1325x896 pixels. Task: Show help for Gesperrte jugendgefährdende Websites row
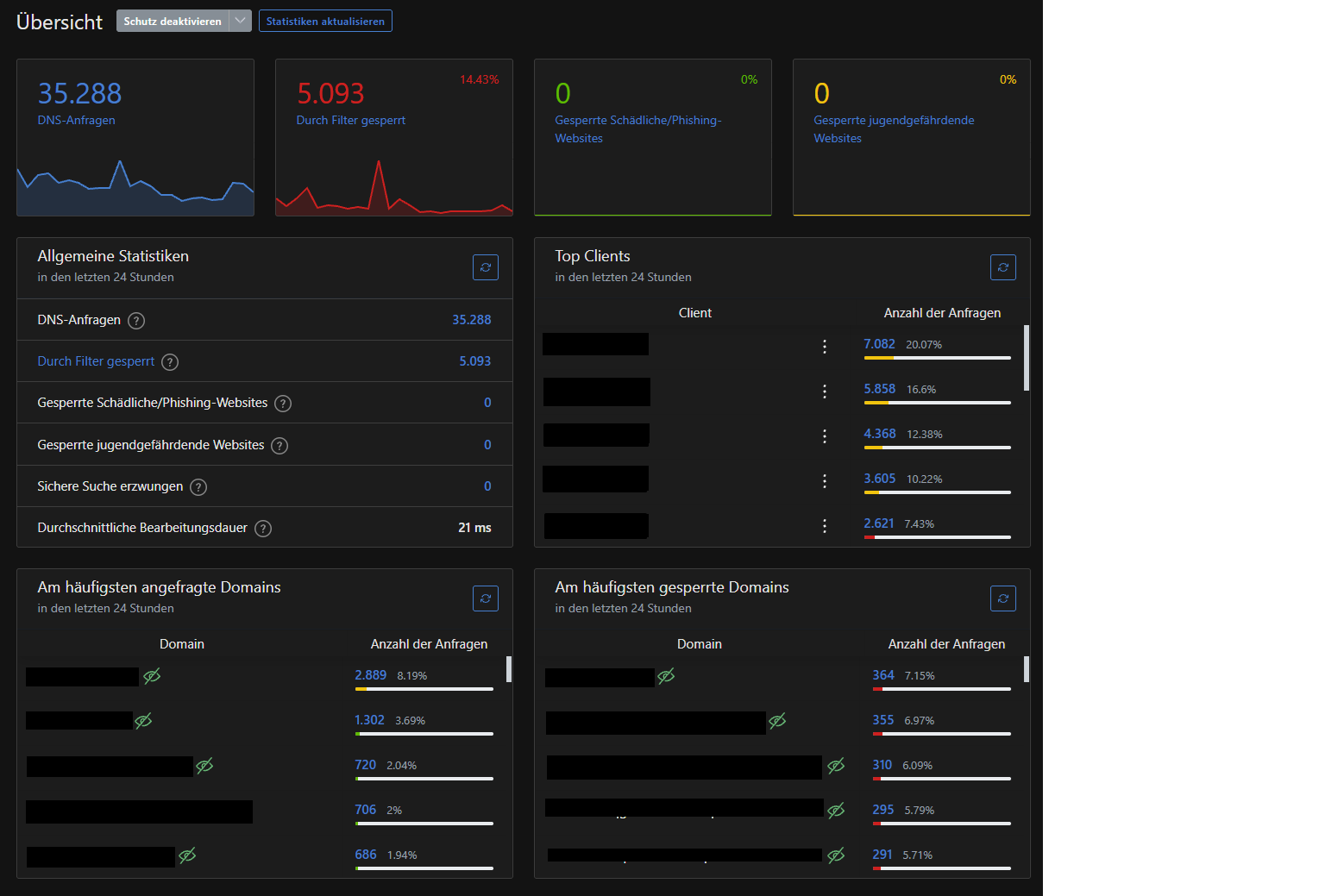[279, 446]
